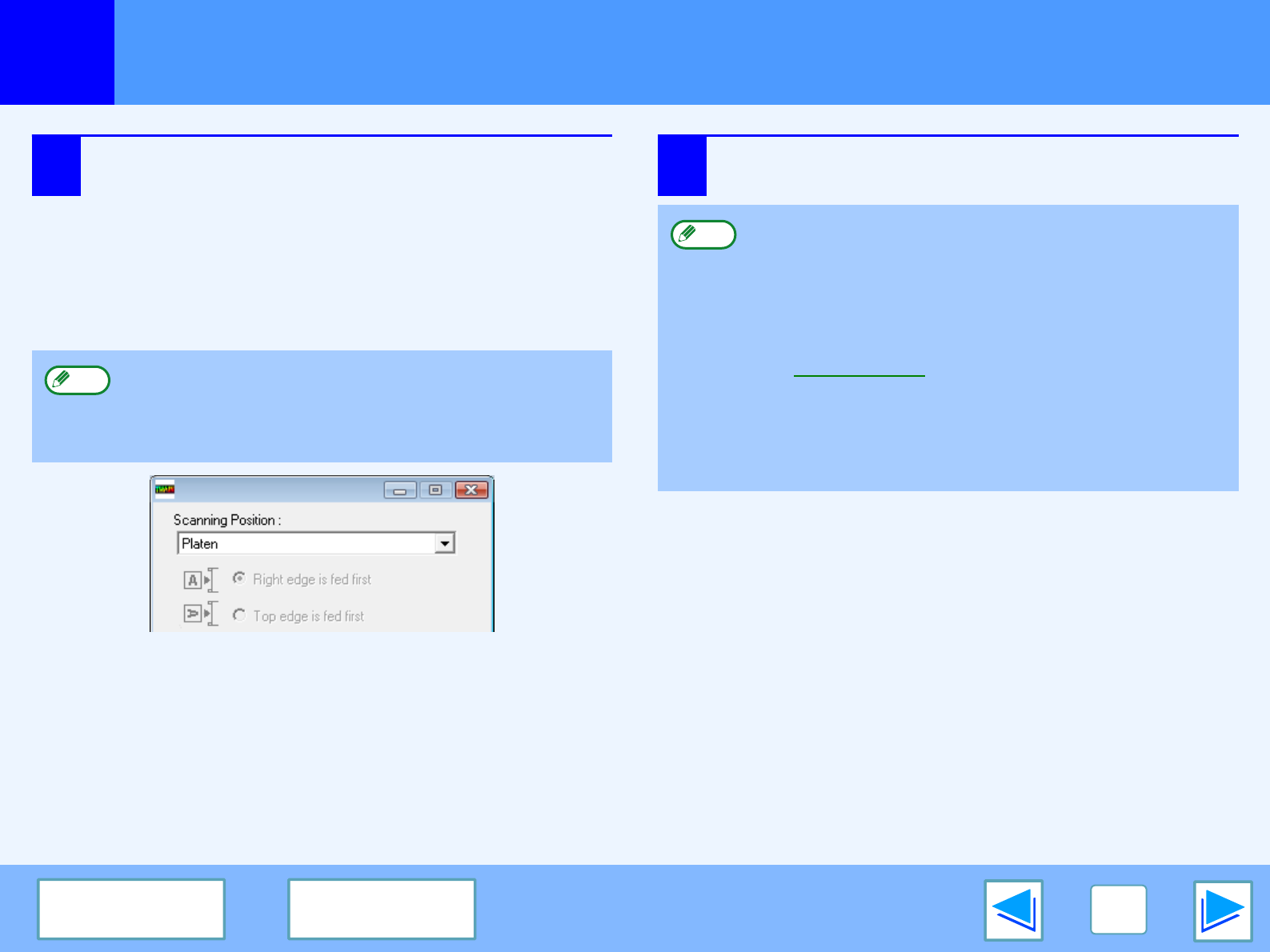The image size is (1270, 952).
Task: Open the green underlined link in the right note
Action: pos(859,369)
